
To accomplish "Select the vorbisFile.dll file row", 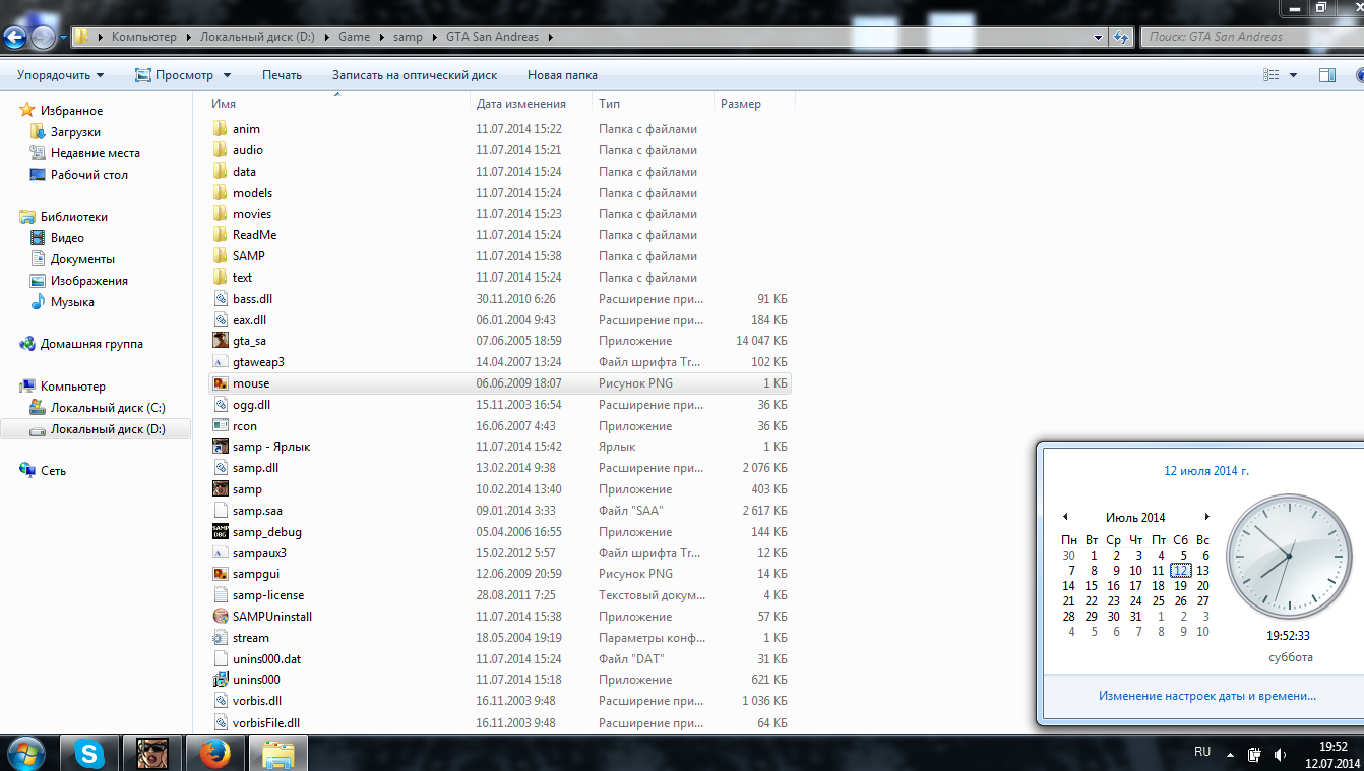I will point(501,723).
